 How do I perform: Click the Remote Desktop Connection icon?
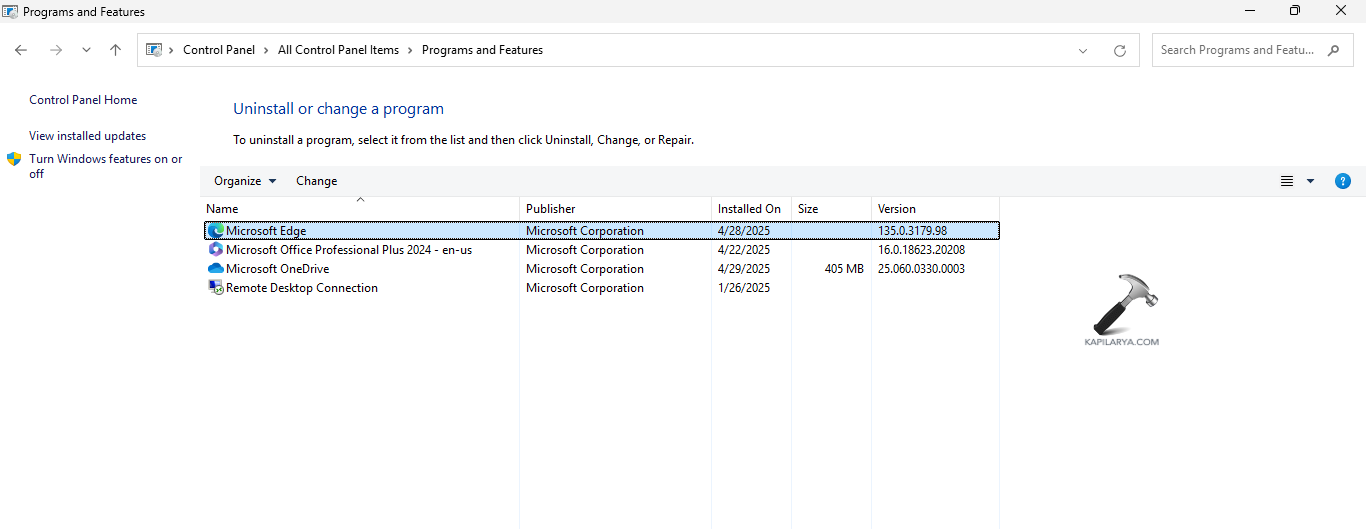215,288
